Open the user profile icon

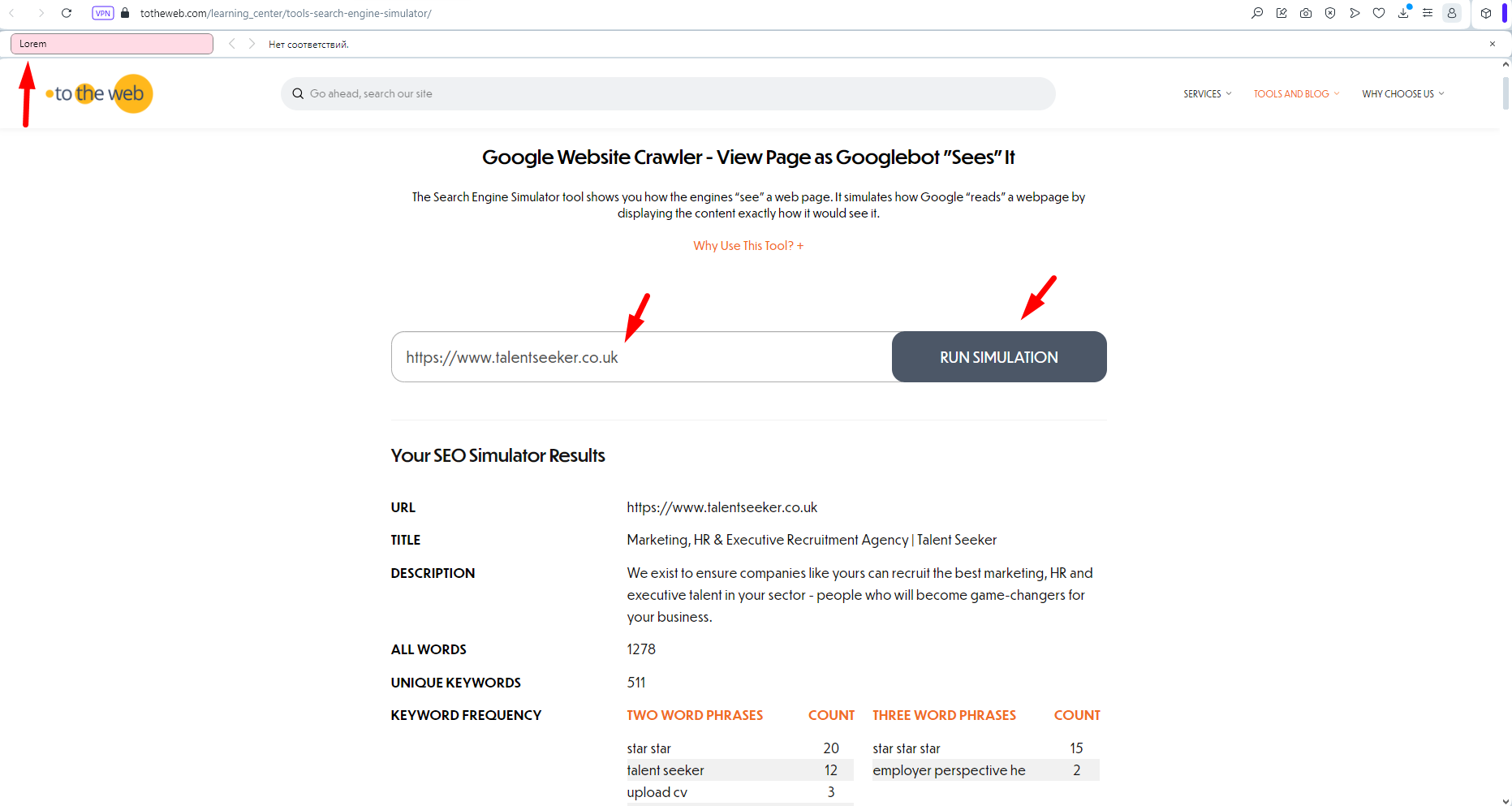[x=1452, y=13]
